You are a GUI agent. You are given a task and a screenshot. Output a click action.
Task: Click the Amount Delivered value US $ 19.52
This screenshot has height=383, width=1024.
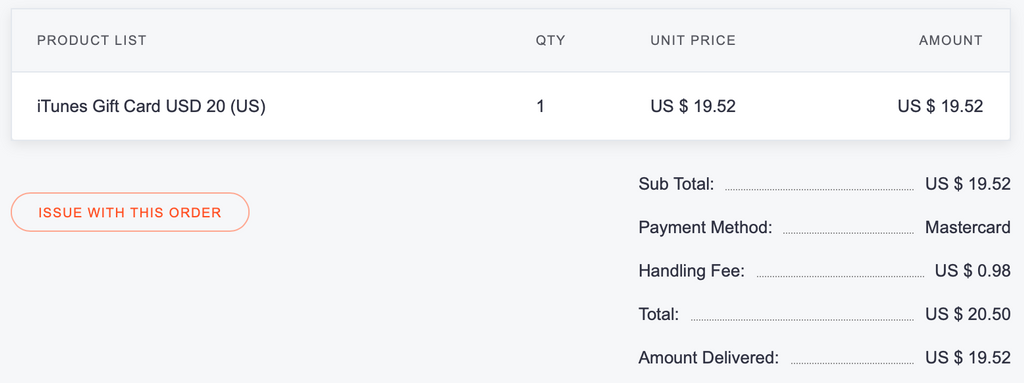point(968,358)
